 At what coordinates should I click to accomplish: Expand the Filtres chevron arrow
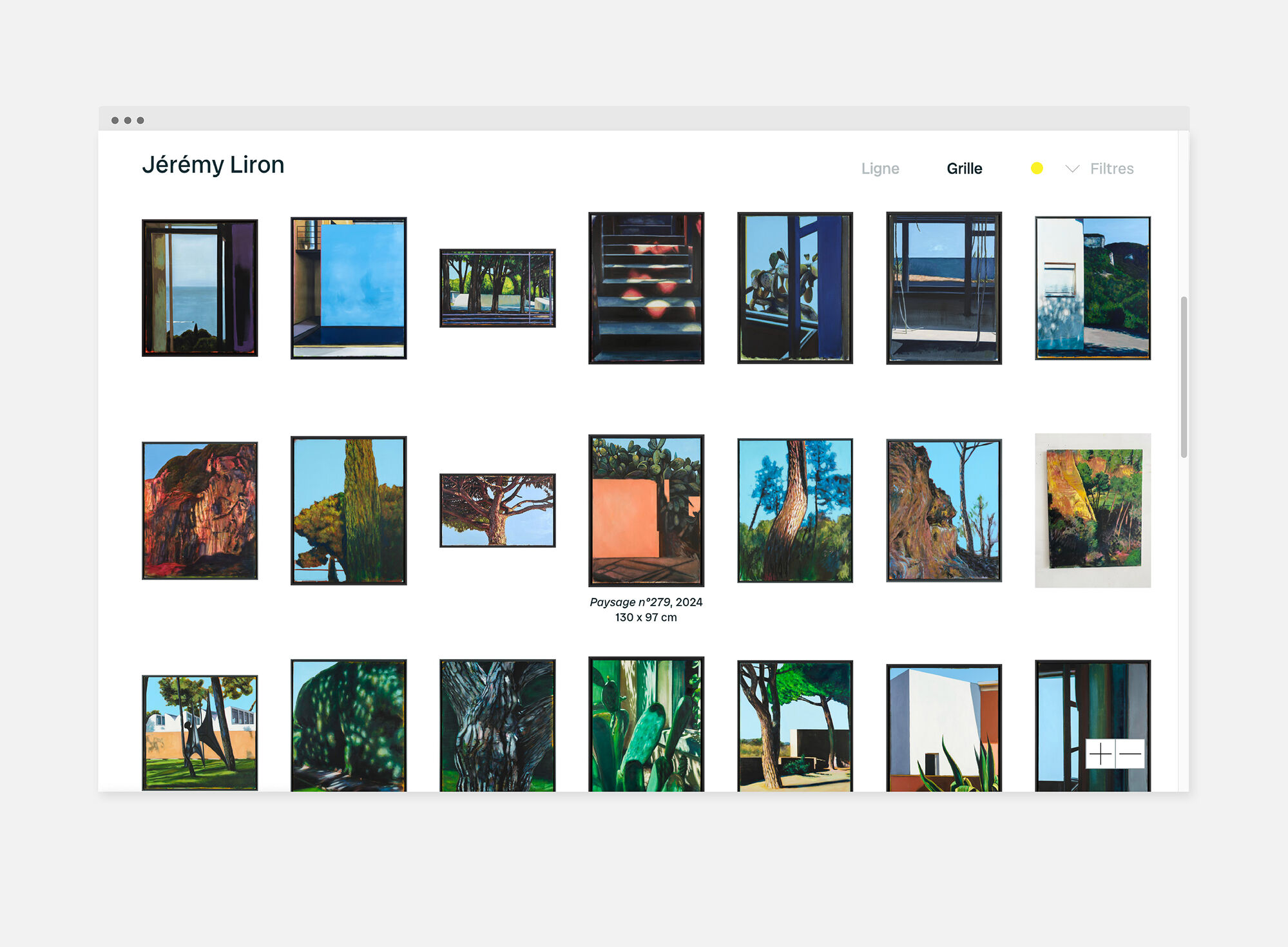tap(1072, 169)
